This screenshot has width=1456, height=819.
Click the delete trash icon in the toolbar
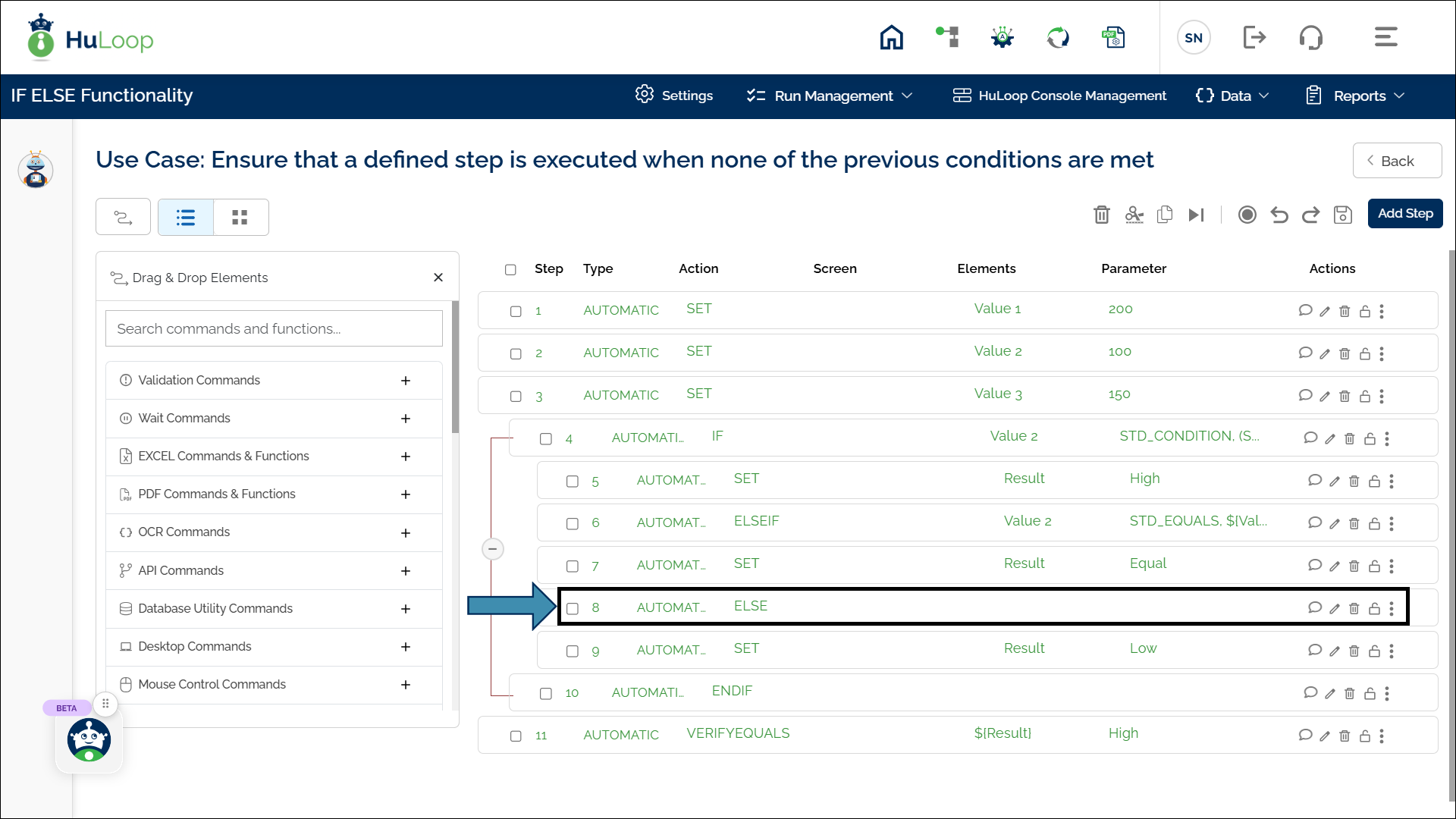coord(1101,215)
